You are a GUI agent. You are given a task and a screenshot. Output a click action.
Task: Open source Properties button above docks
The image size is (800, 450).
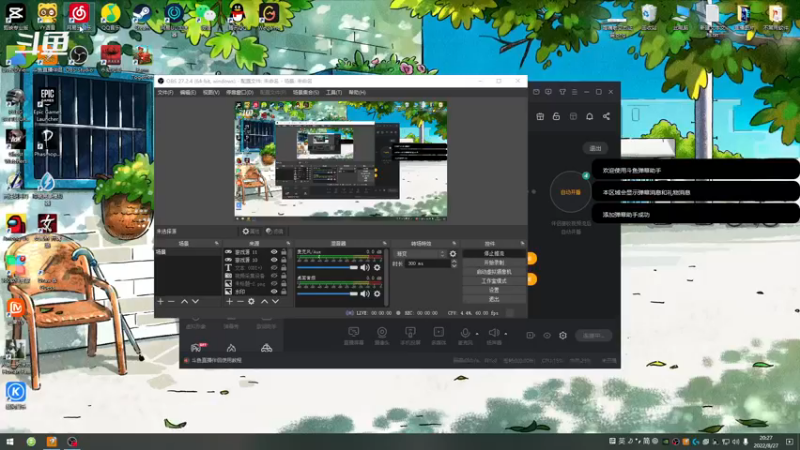[x=251, y=231]
